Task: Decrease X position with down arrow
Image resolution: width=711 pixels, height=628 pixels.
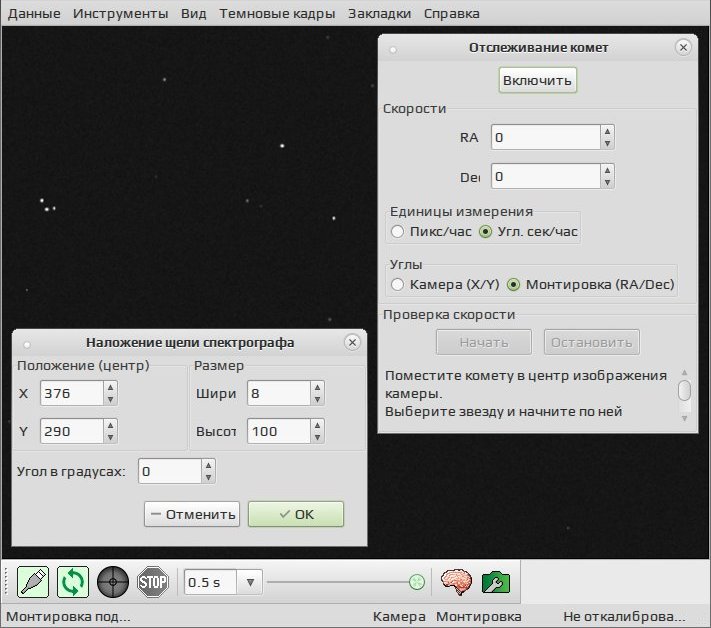Action: coord(111,399)
